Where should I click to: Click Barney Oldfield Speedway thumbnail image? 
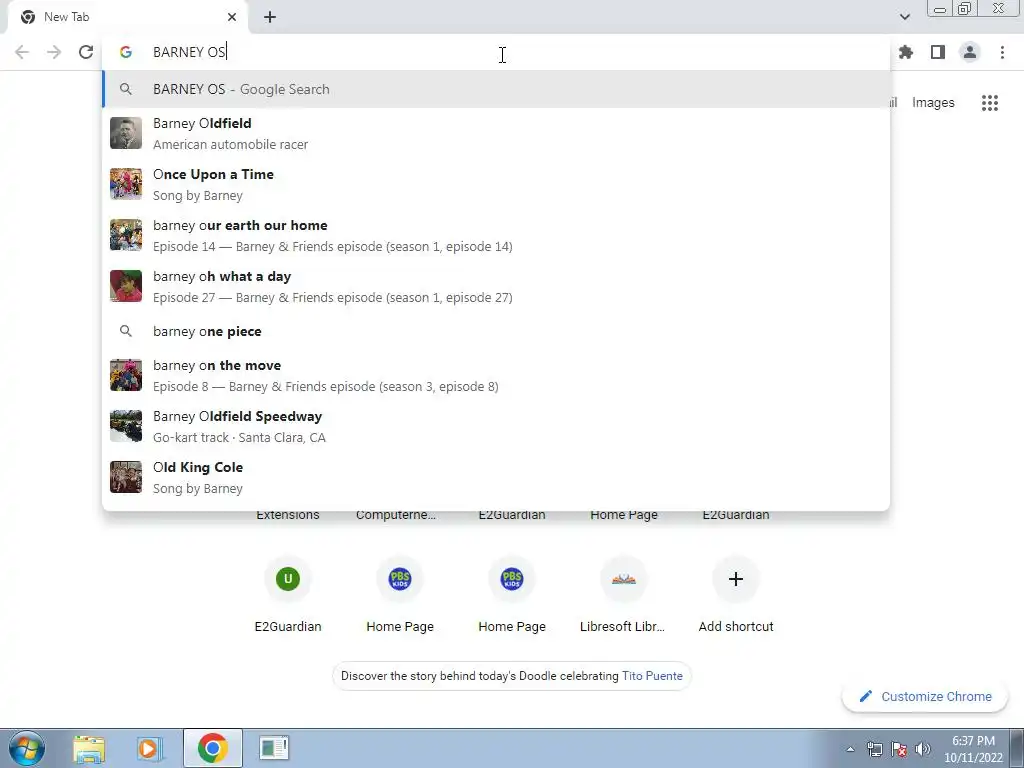126,426
